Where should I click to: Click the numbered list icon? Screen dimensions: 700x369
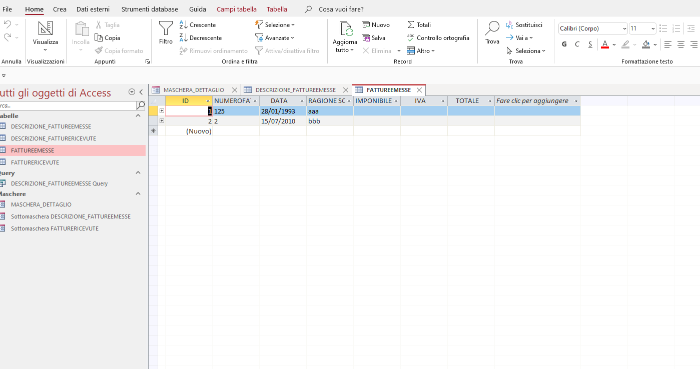point(677,29)
